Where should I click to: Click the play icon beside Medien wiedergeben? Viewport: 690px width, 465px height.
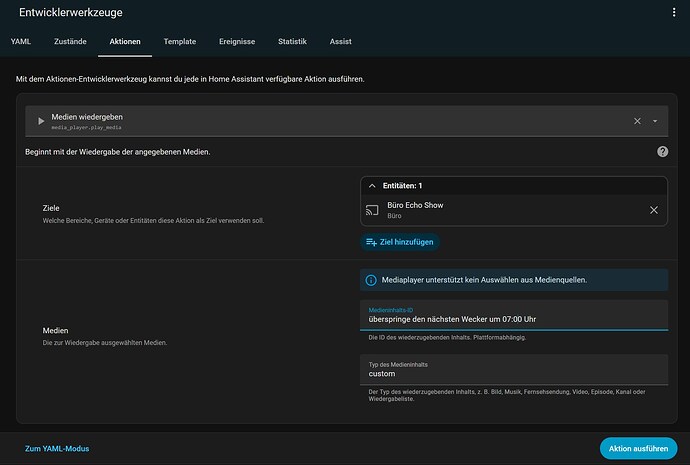pos(41,121)
